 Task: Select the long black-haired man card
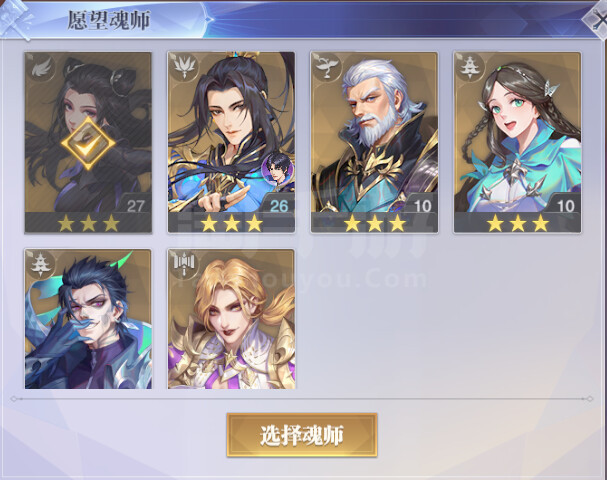point(231,142)
